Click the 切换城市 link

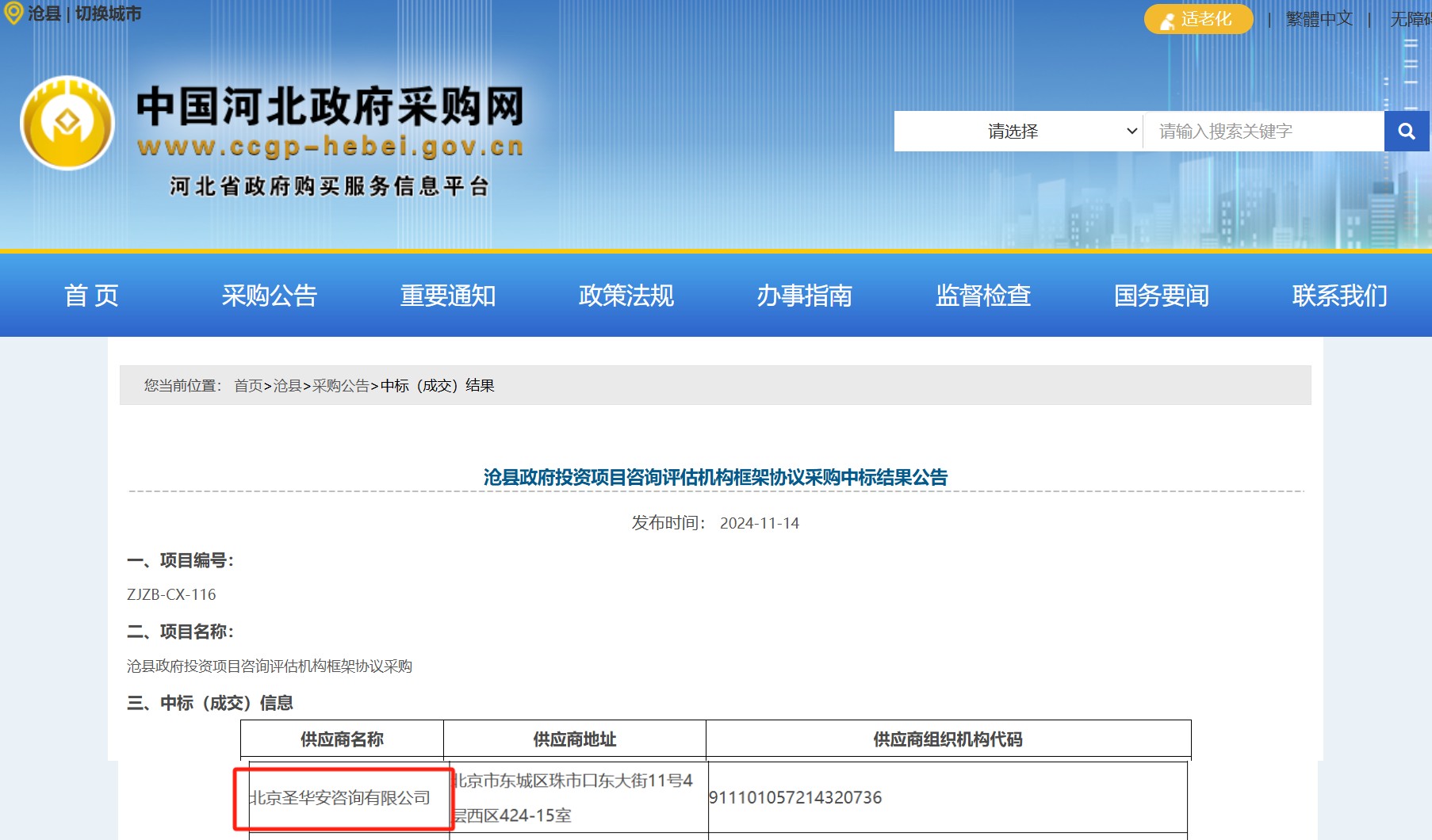(109, 13)
